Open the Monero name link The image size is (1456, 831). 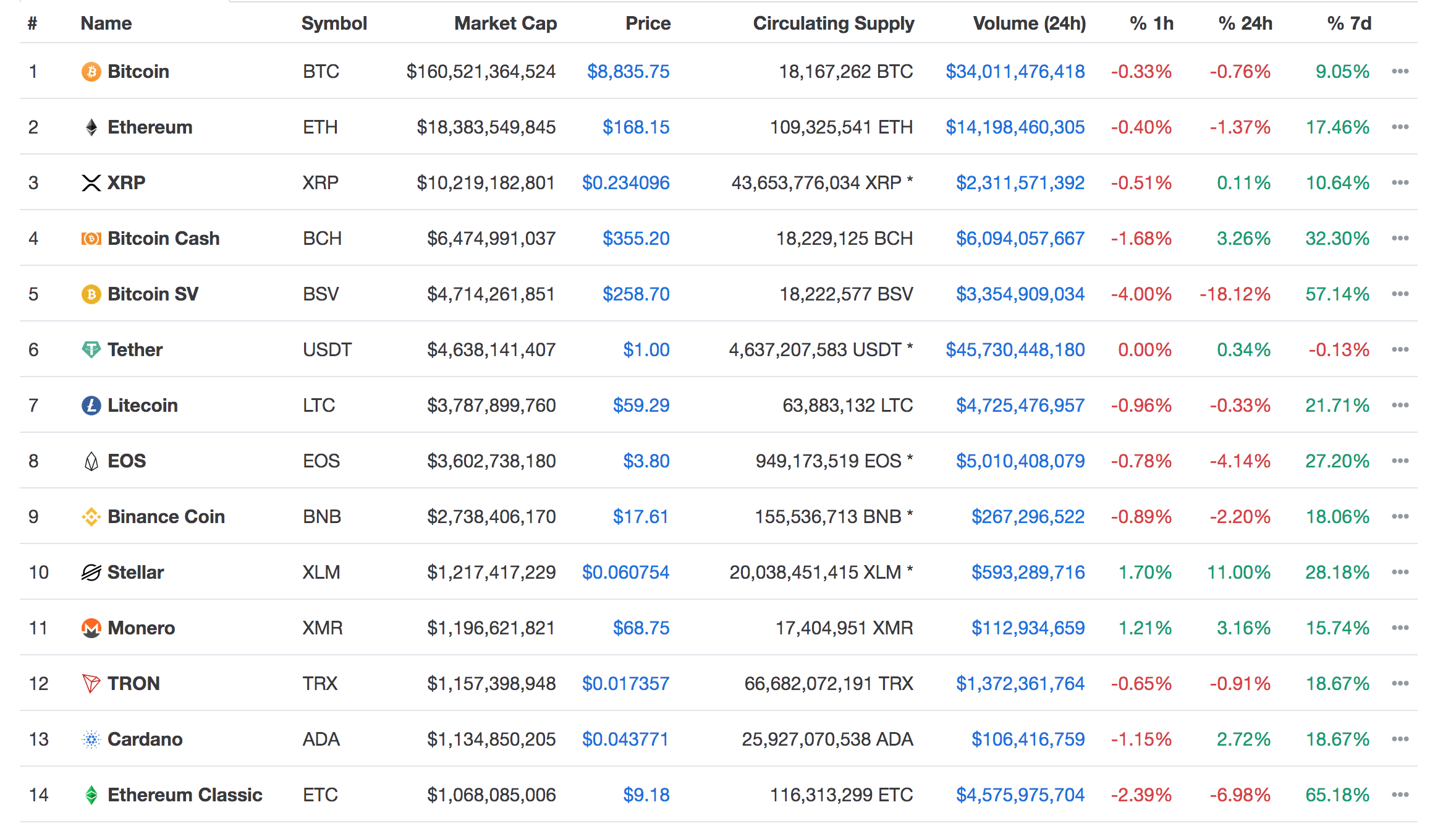pyautogui.click(x=142, y=628)
